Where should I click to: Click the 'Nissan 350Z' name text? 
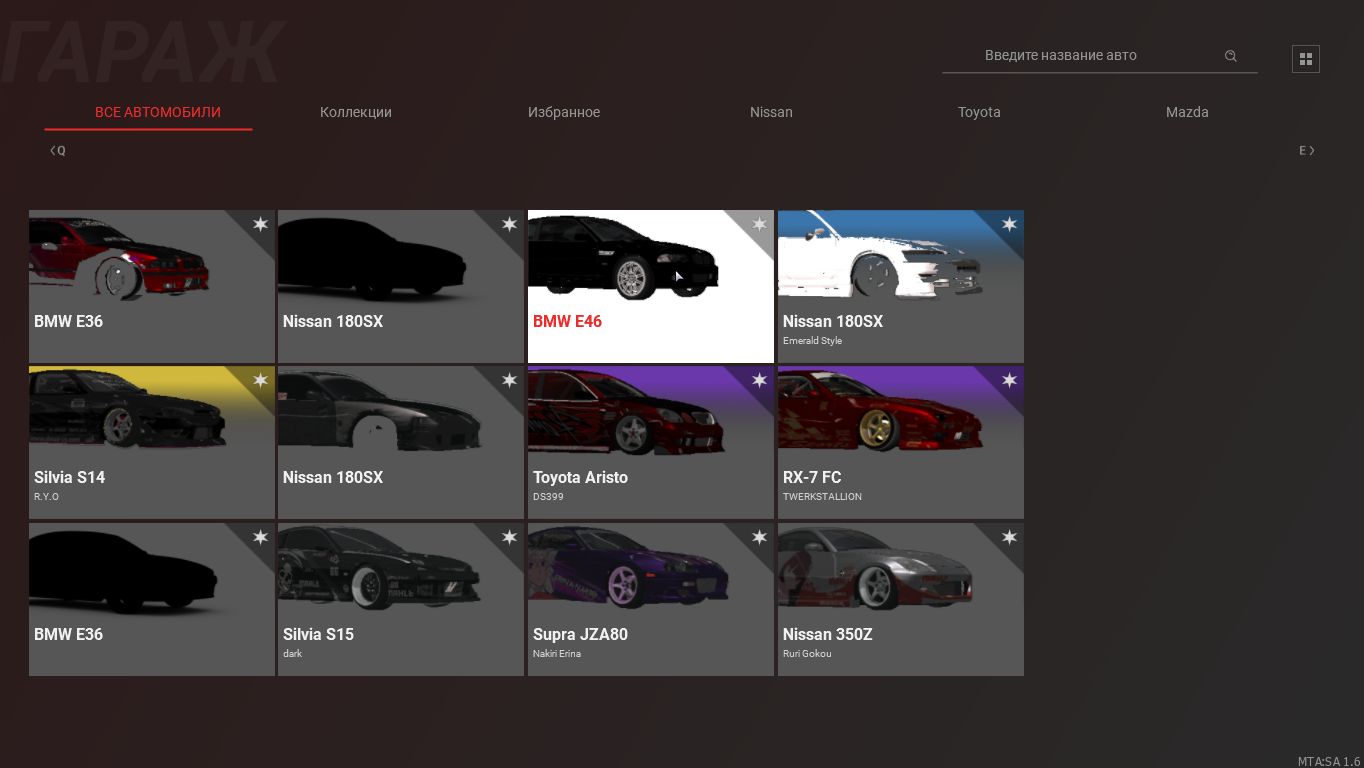[828, 635]
